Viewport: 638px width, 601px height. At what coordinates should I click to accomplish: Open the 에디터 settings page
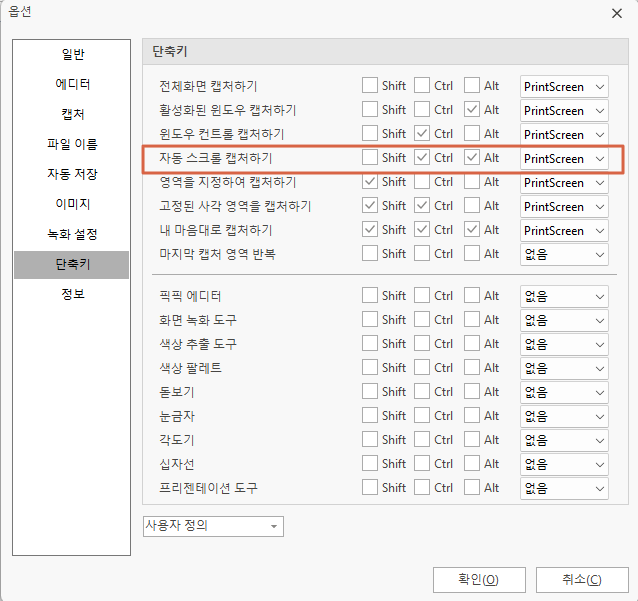pyautogui.click(x=72, y=84)
